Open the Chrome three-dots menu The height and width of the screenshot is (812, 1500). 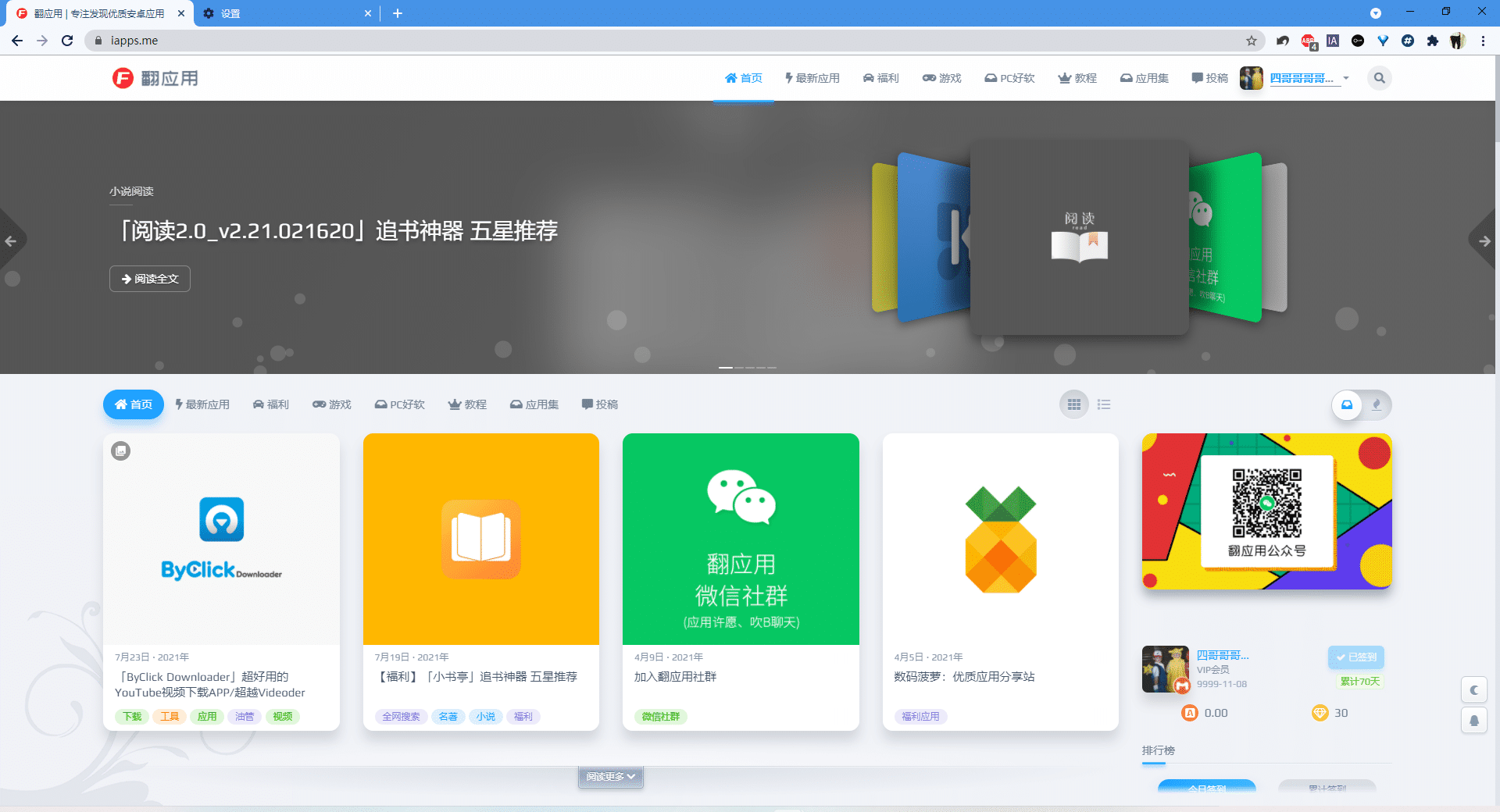click(x=1483, y=41)
